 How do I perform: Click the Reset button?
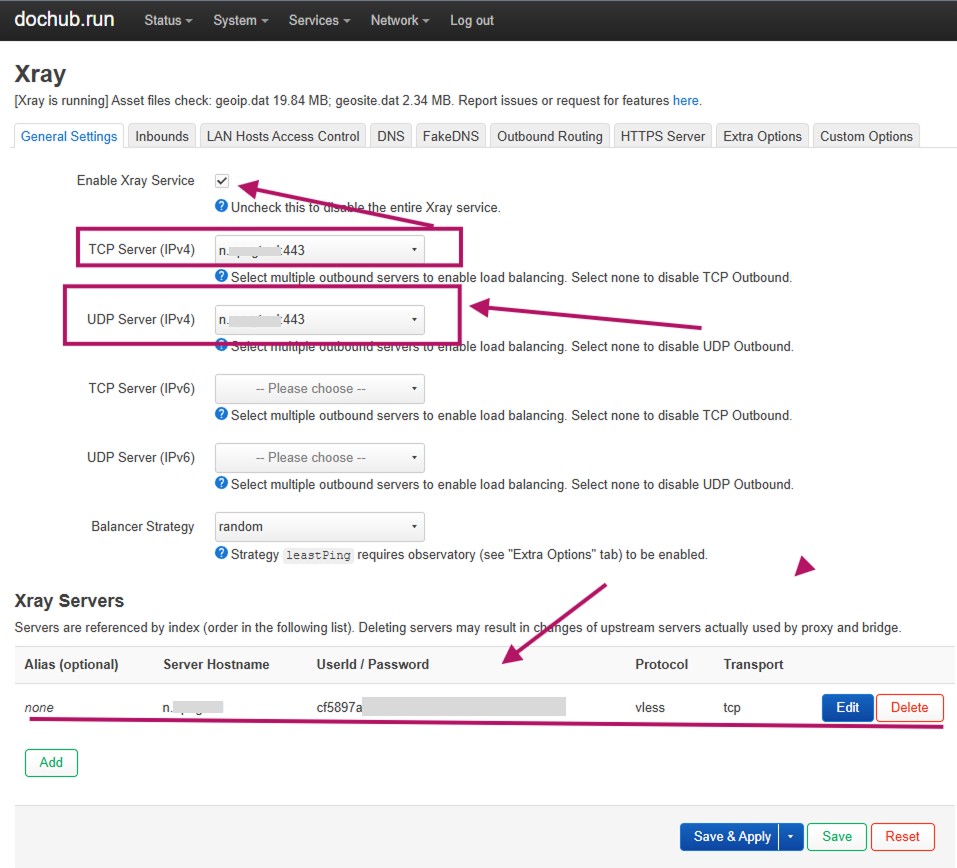coord(902,836)
